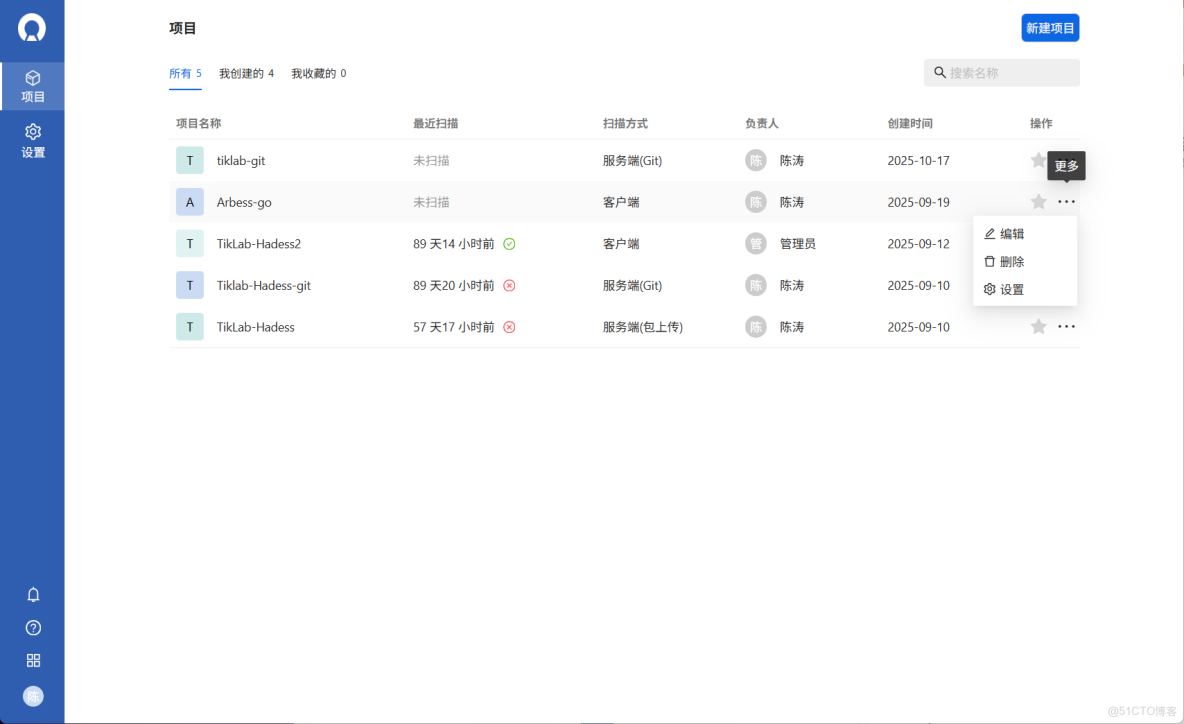Screen dimensions: 1184x724
Task: Click the notification bell icon
Action: [33, 594]
